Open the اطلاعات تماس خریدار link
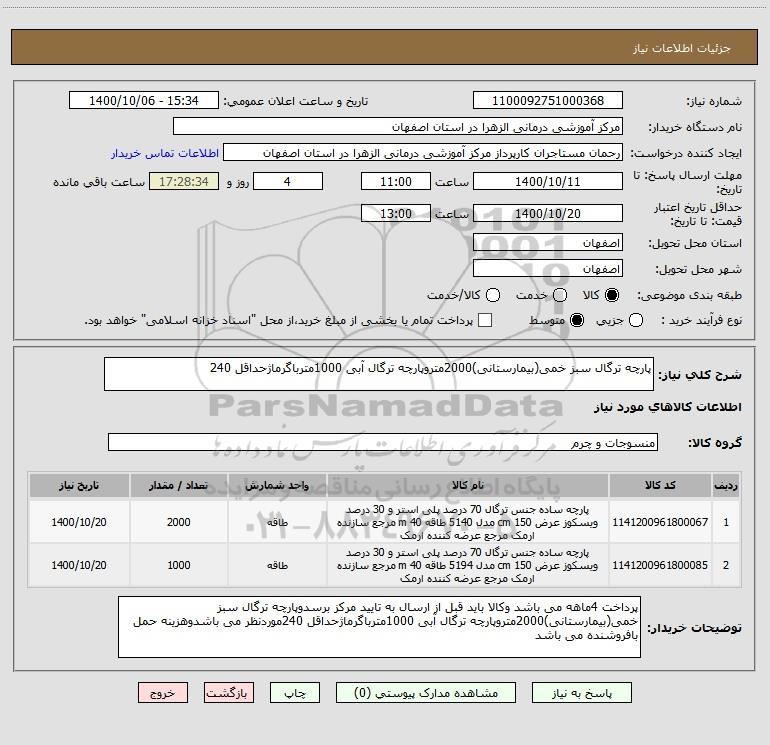770x745 pixels. [x=165, y=153]
